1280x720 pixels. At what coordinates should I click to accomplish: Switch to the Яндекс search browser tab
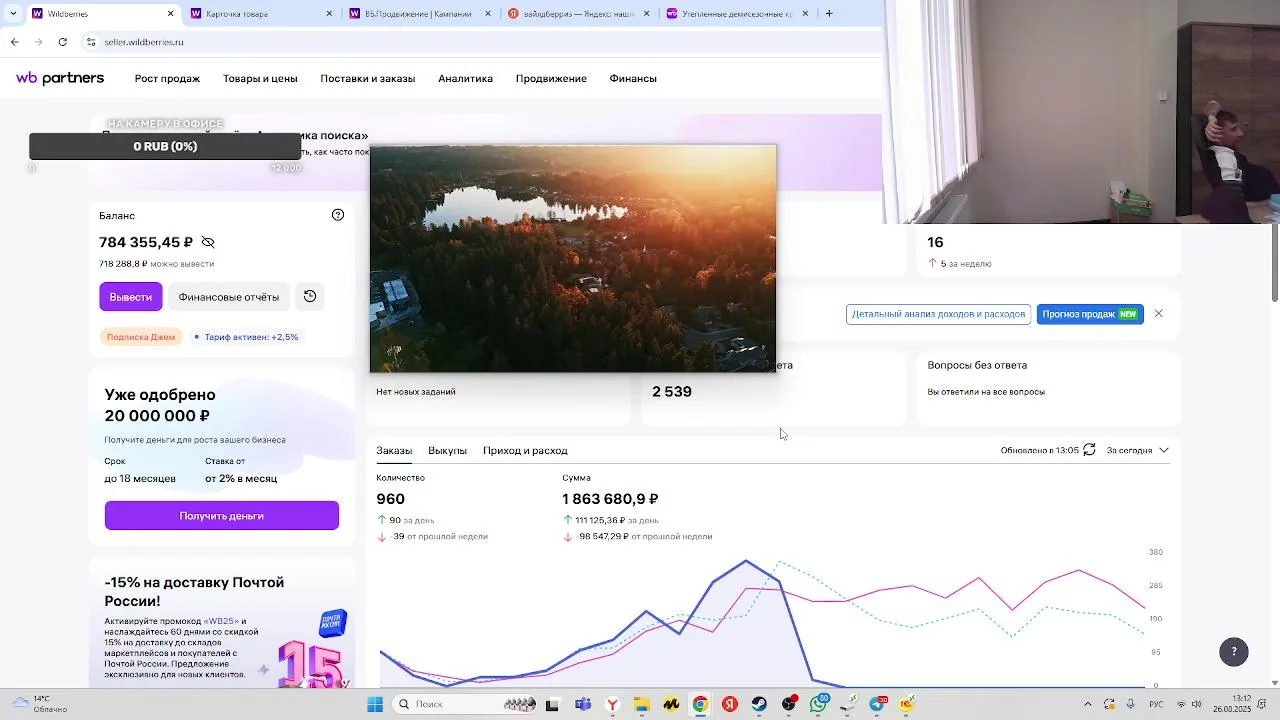(x=576, y=14)
